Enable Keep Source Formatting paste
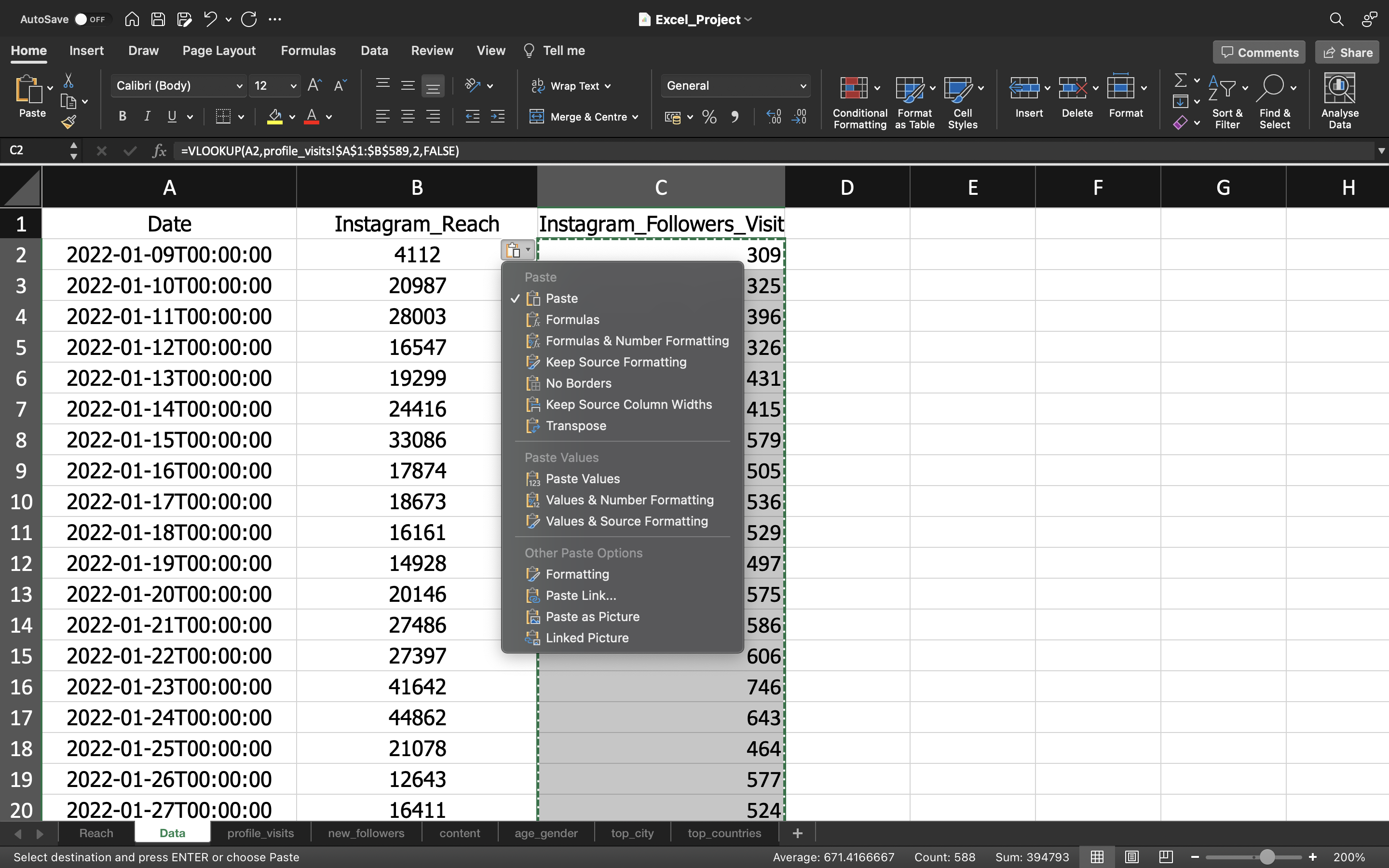 [x=615, y=362]
